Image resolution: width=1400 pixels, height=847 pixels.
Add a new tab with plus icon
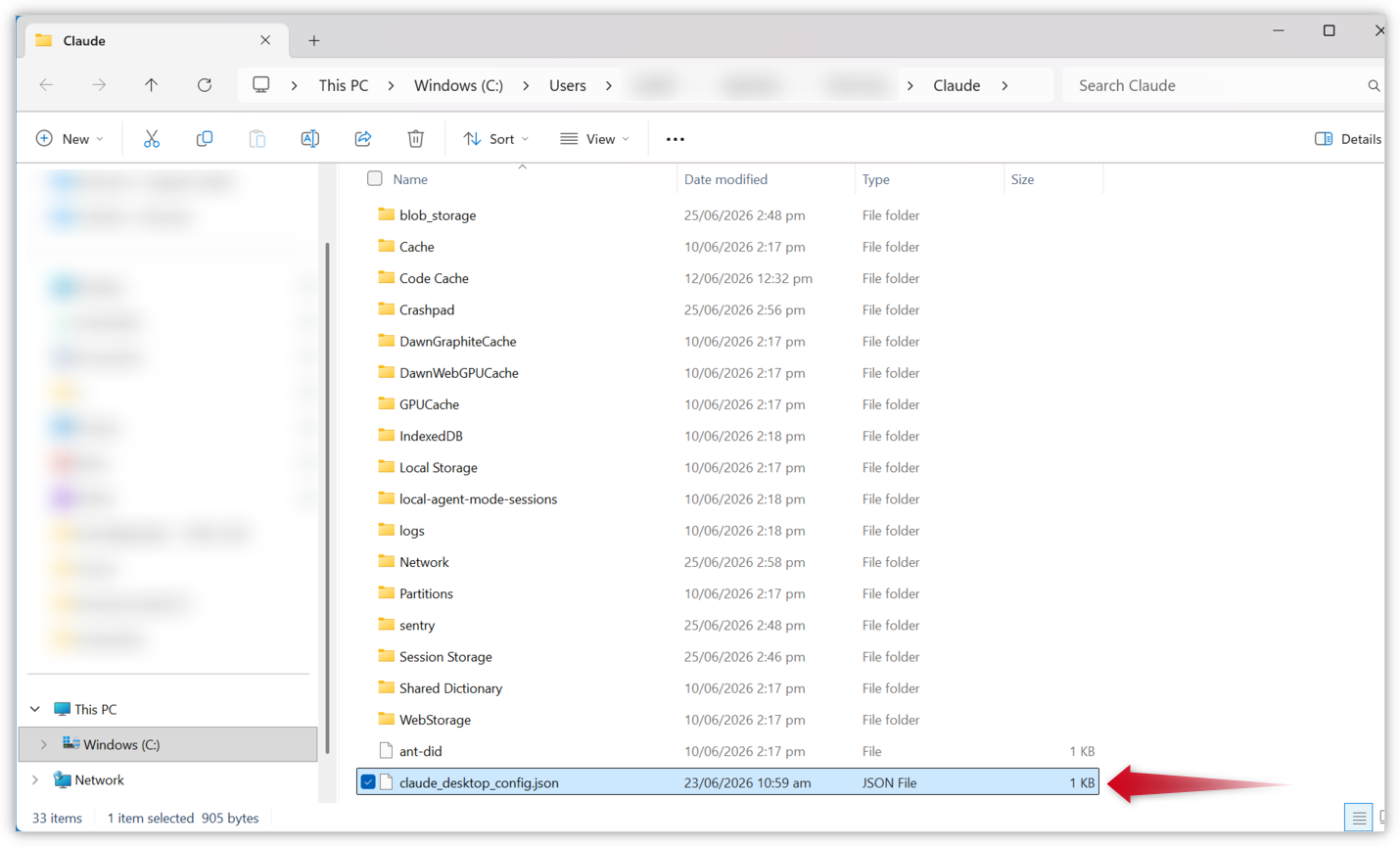point(314,40)
